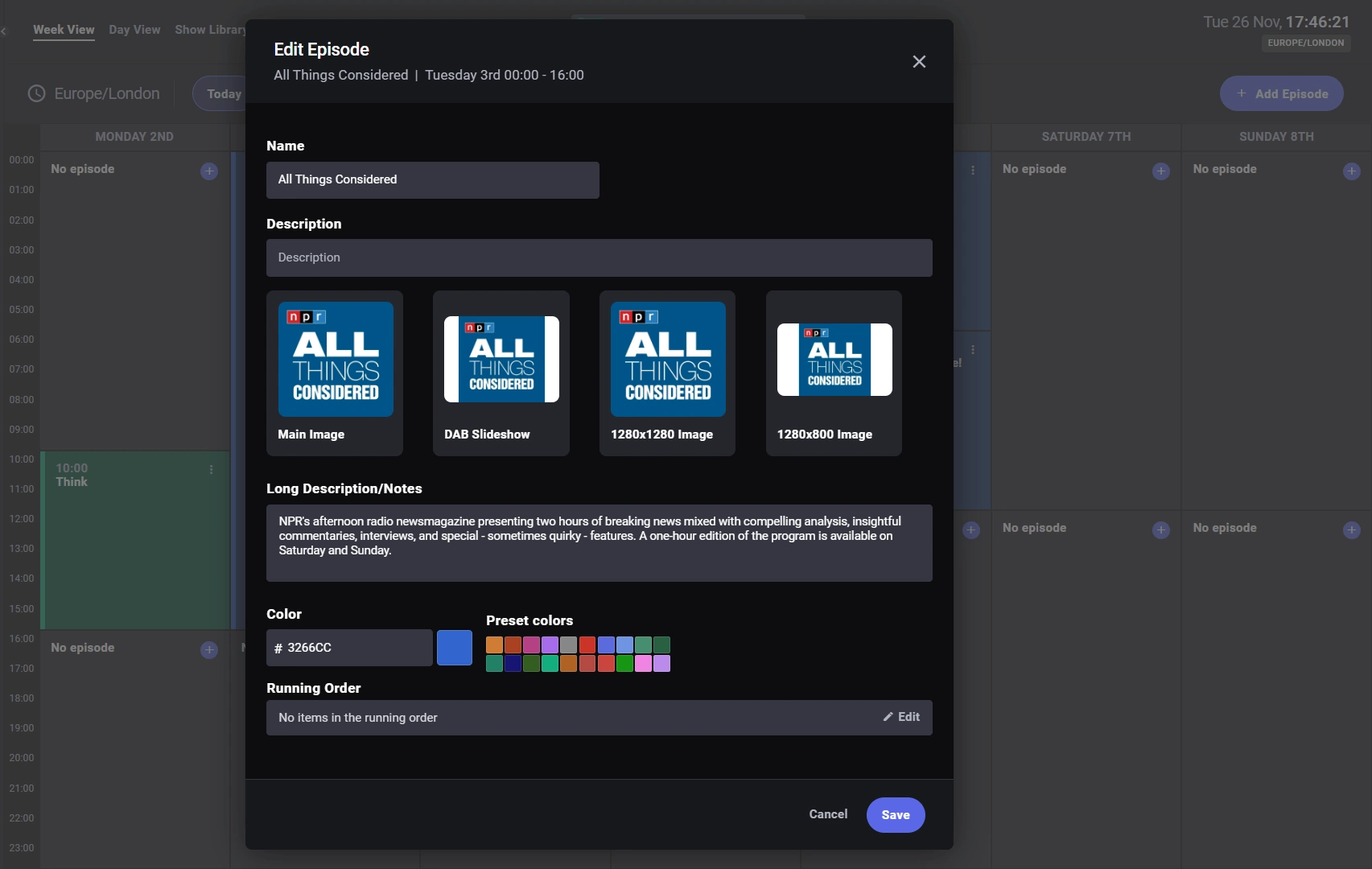Screen dimensions: 1372x869
Task: Add episode via Saturday midnight plus icon
Action: pos(1161,171)
